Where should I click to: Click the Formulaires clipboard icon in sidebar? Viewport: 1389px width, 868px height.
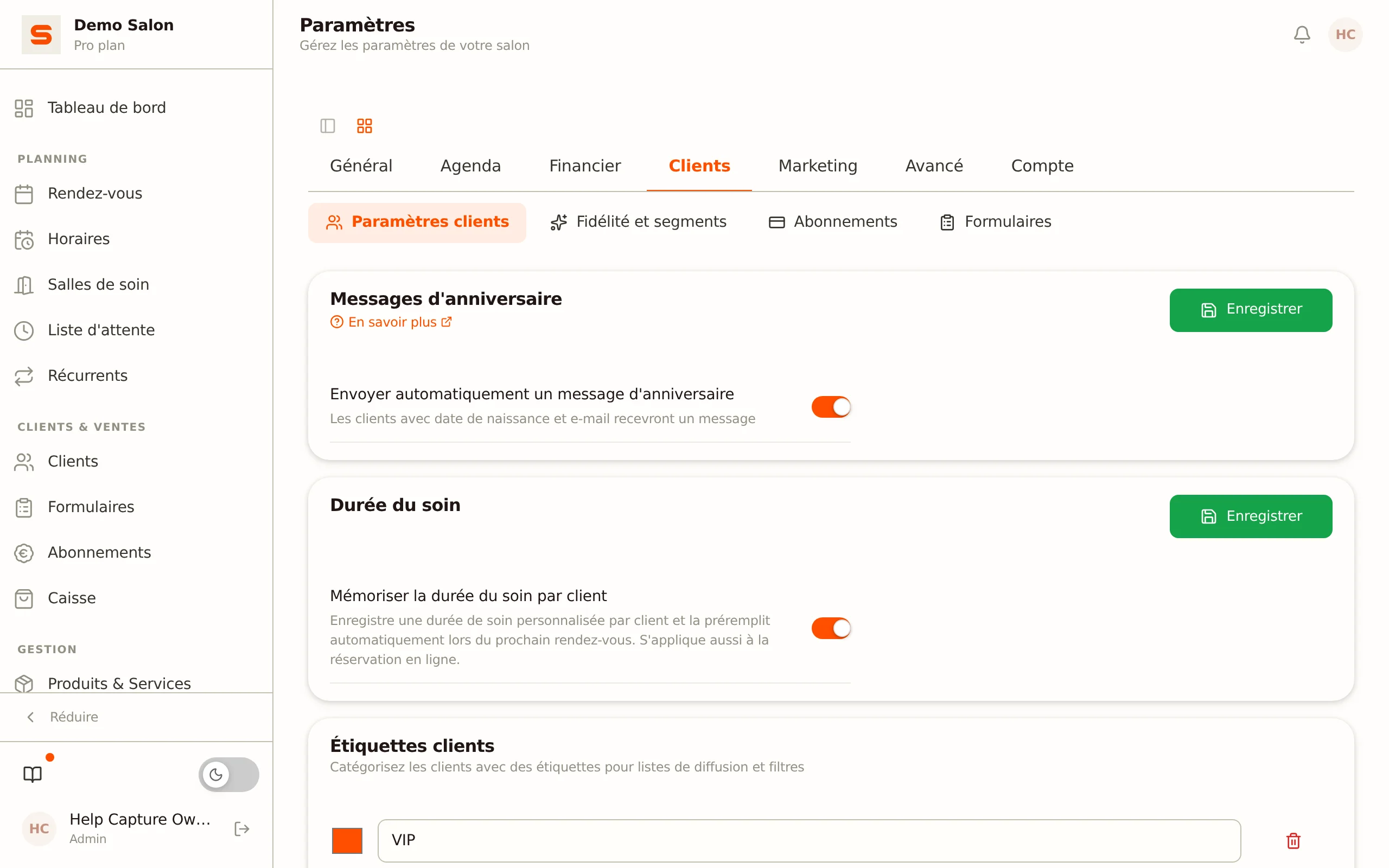pos(24,507)
